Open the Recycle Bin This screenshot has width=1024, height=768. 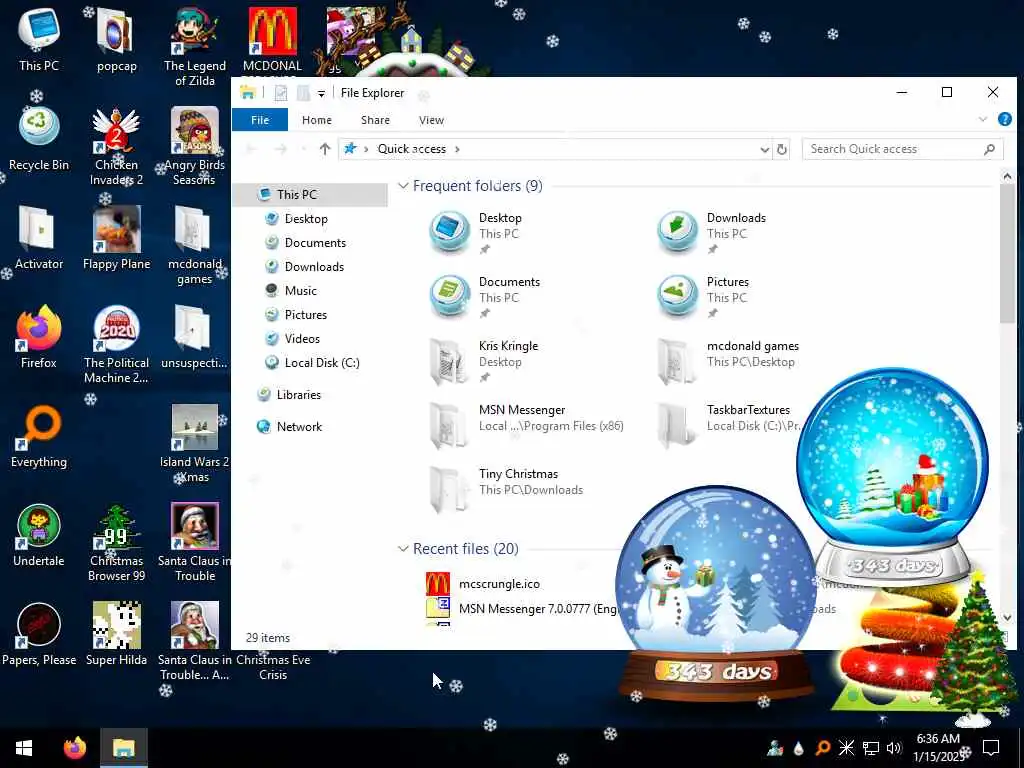click(x=39, y=138)
